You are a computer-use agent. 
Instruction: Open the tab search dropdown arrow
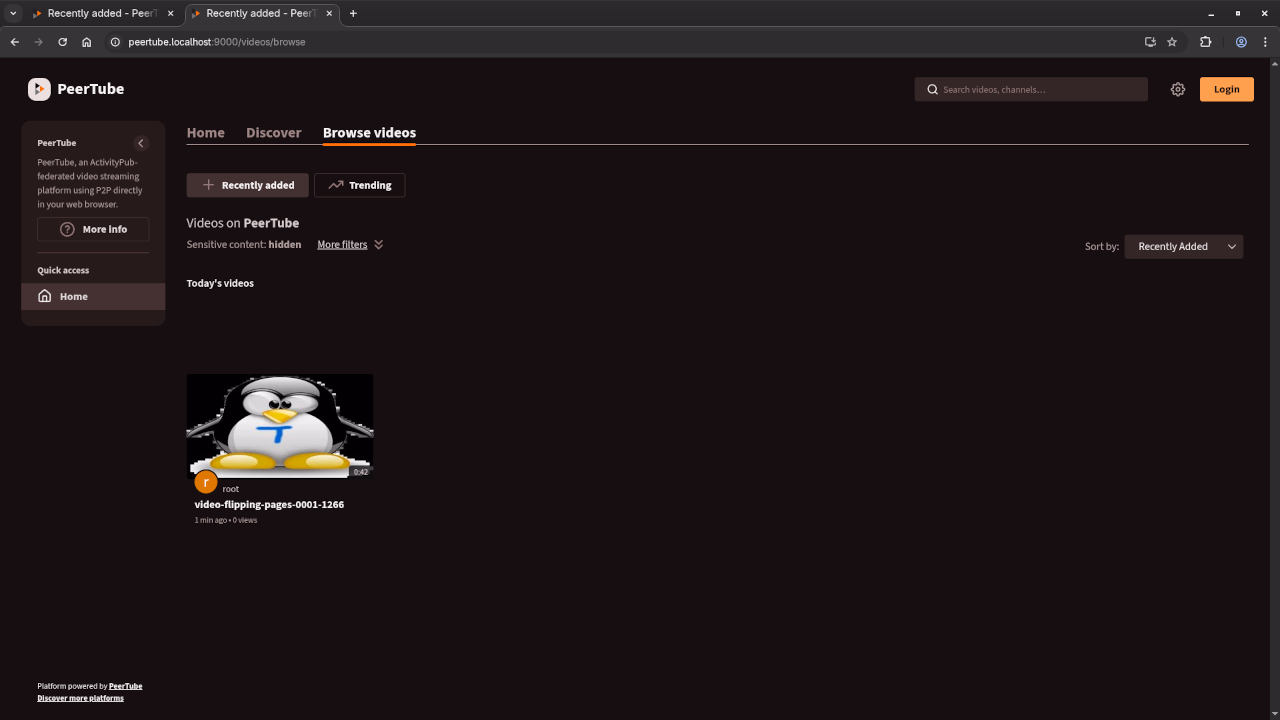point(14,14)
